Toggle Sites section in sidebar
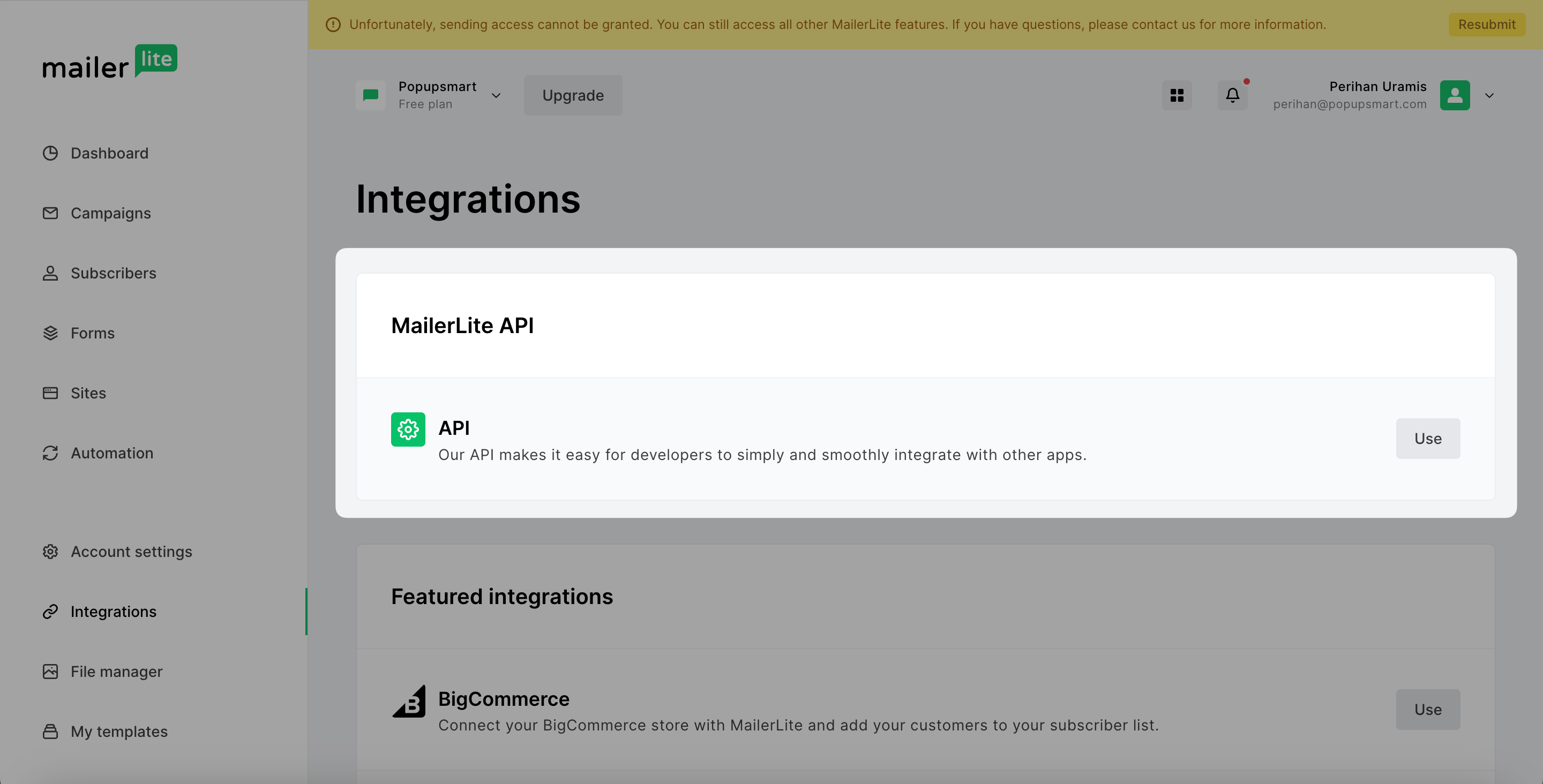The height and width of the screenshot is (784, 1543). (87, 393)
